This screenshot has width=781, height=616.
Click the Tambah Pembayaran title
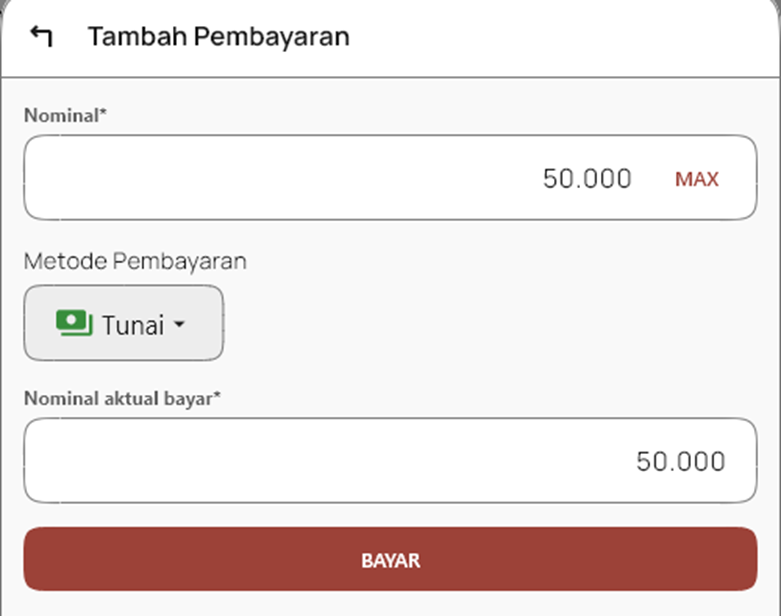tap(218, 37)
